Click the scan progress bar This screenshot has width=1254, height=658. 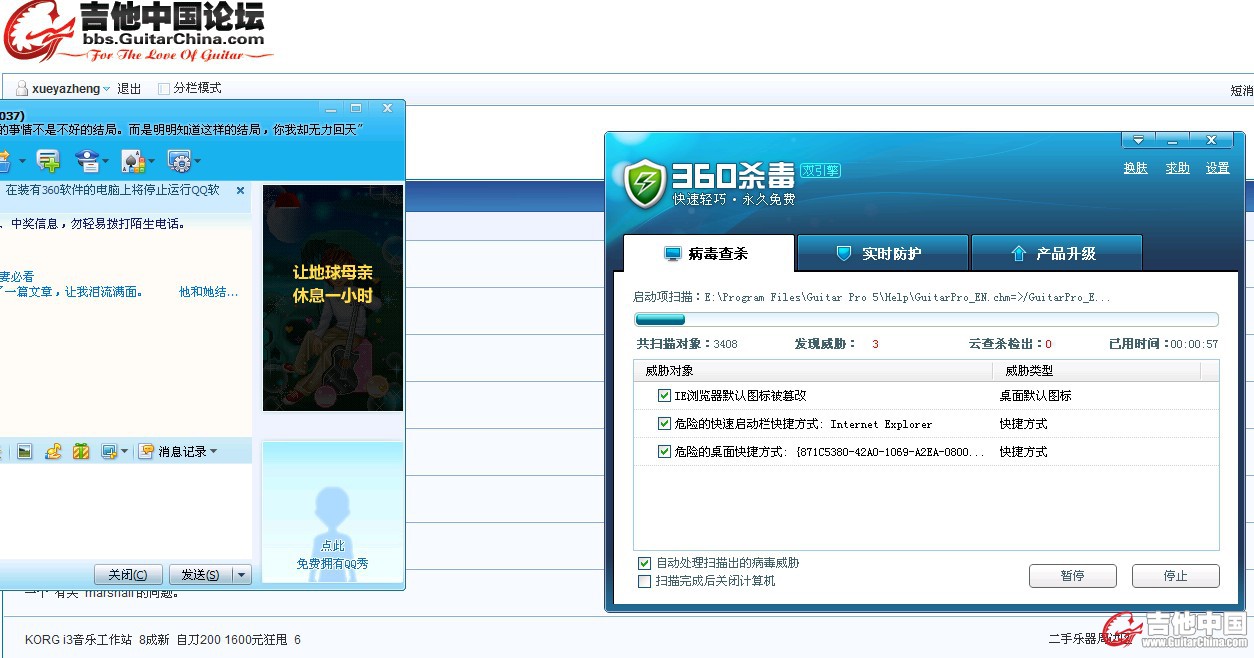[926, 320]
